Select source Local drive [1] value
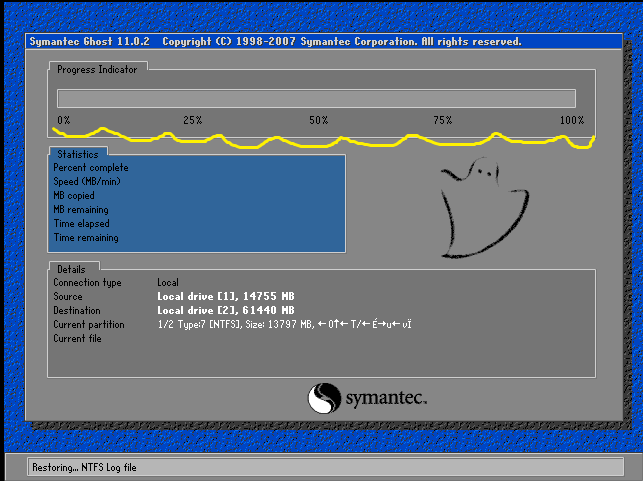This screenshot has width=643, height=481. click(226, 297)
